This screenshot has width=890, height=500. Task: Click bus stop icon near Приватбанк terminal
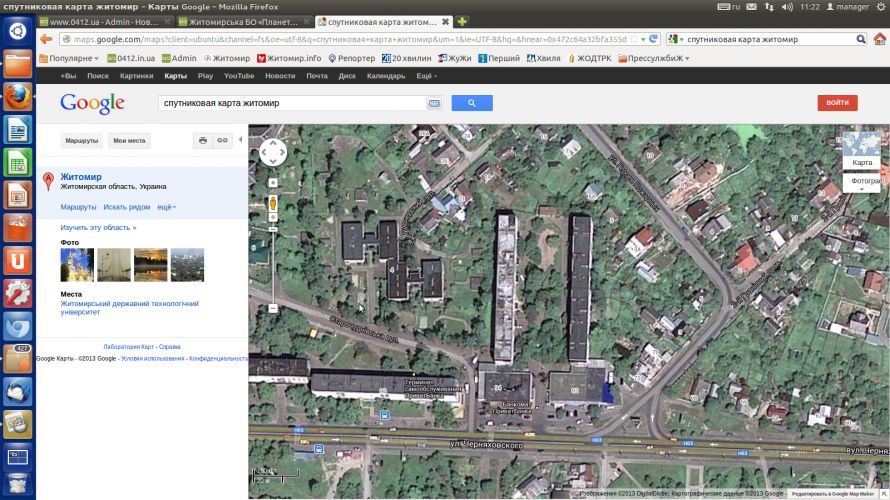click(384, 415)
